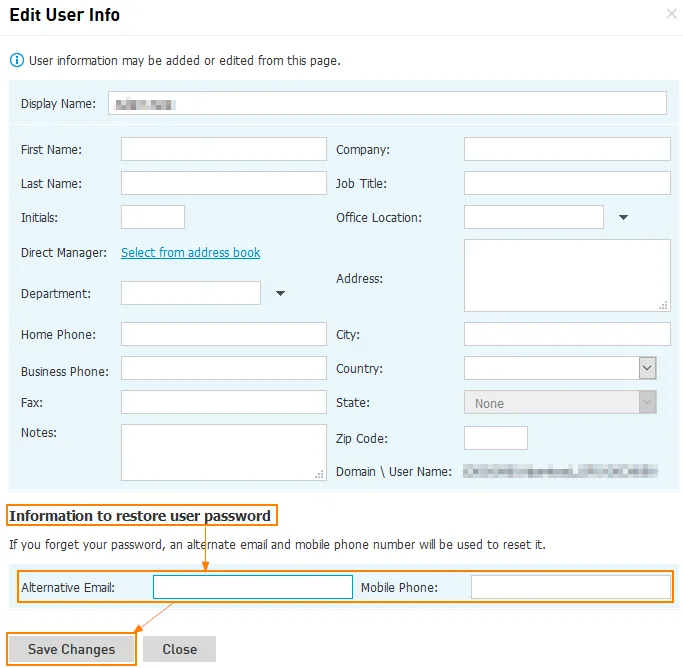Click the Information to restore user password heading
683x668 pixels.
click(x=140, y=516)
